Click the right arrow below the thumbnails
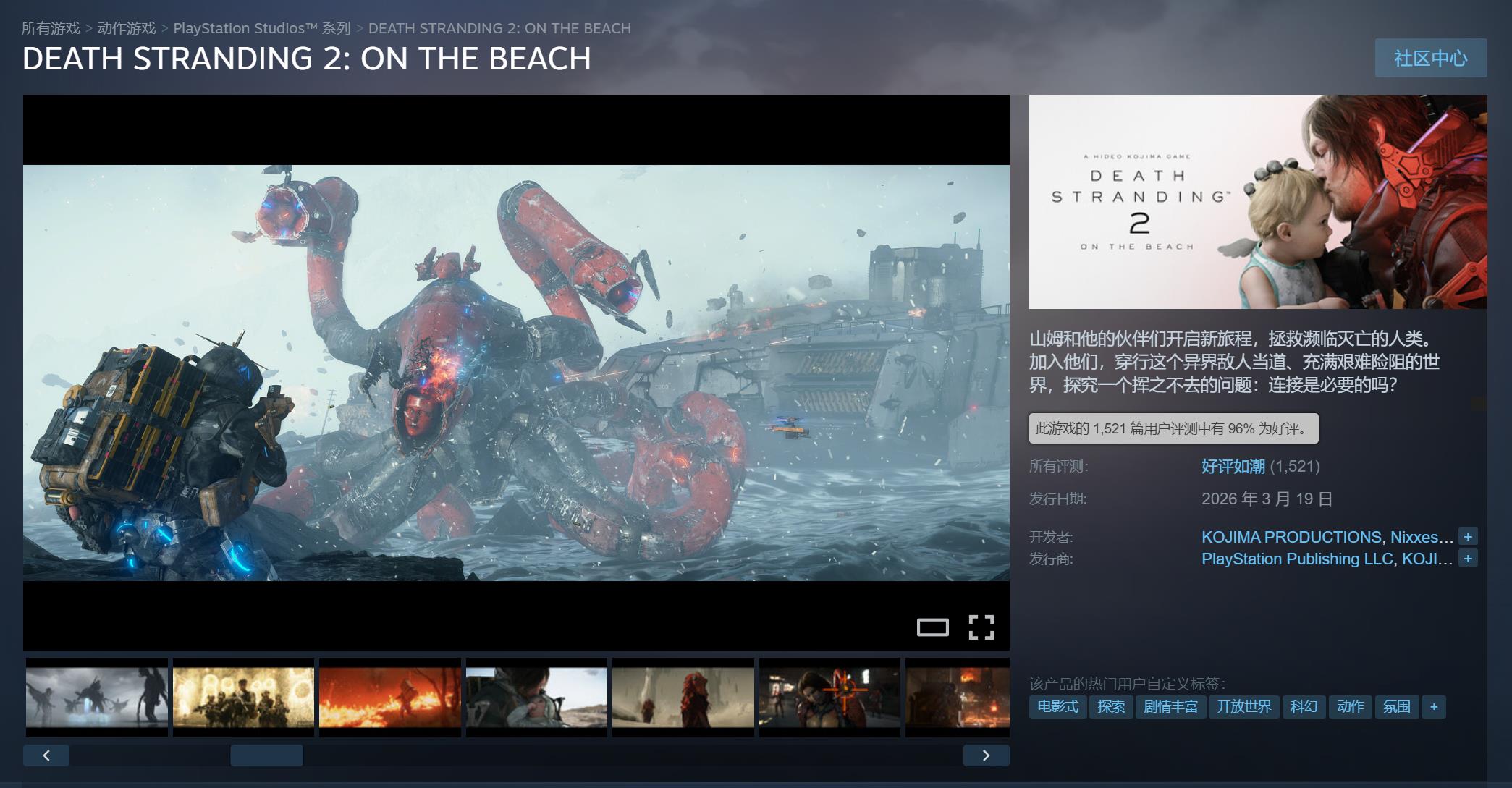 click(x=986, y=755)
